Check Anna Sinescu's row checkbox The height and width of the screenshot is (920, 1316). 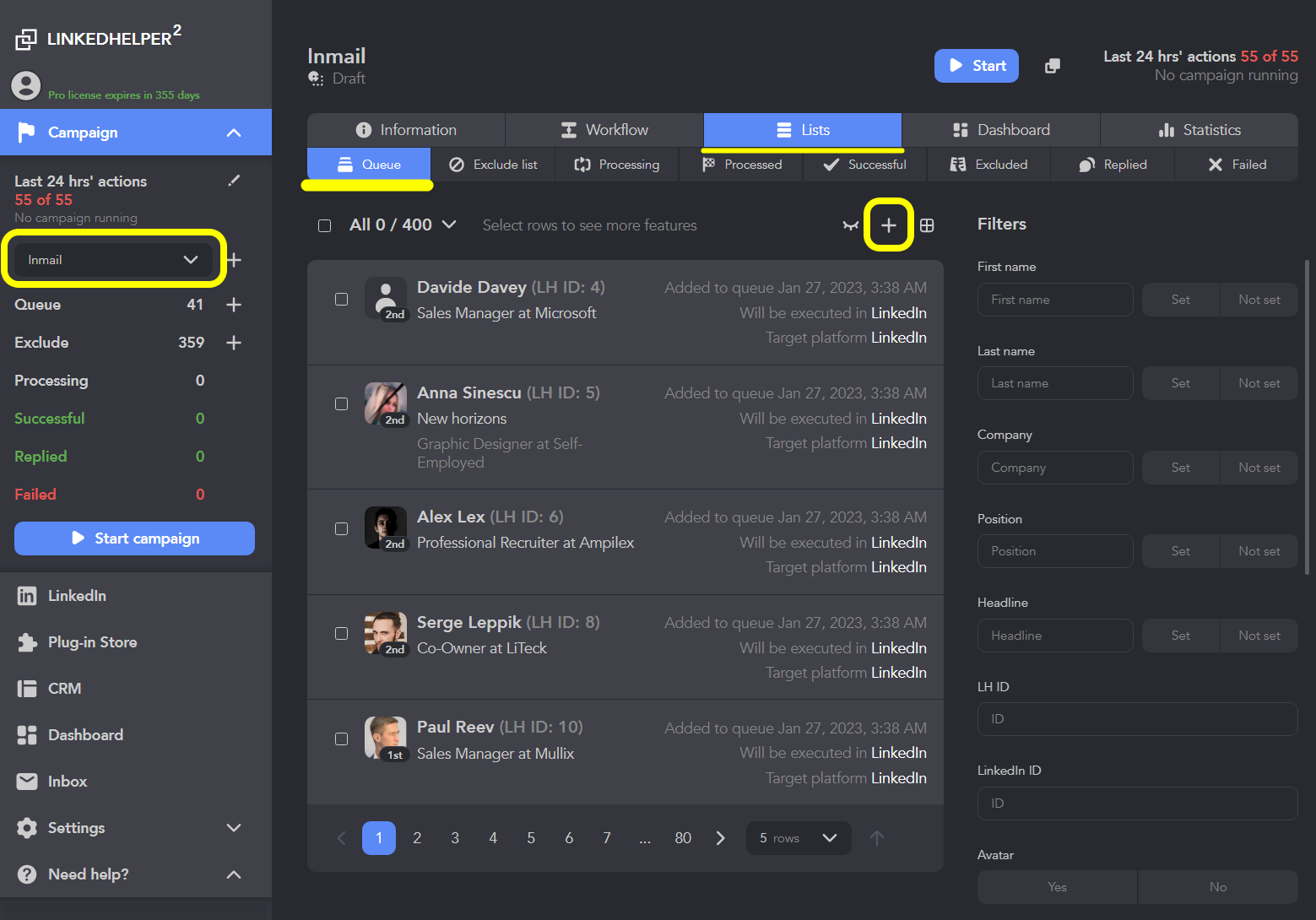click(341, 404)
